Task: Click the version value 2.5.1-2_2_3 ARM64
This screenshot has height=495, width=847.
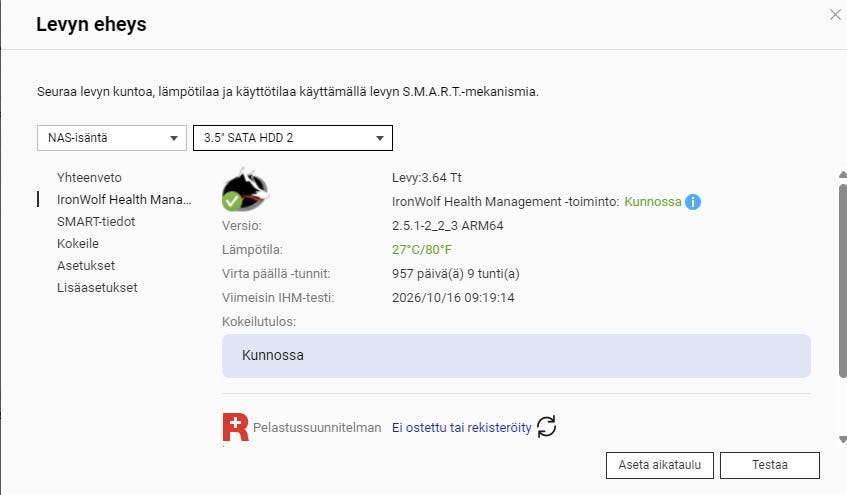Action: tap(447, 225)
